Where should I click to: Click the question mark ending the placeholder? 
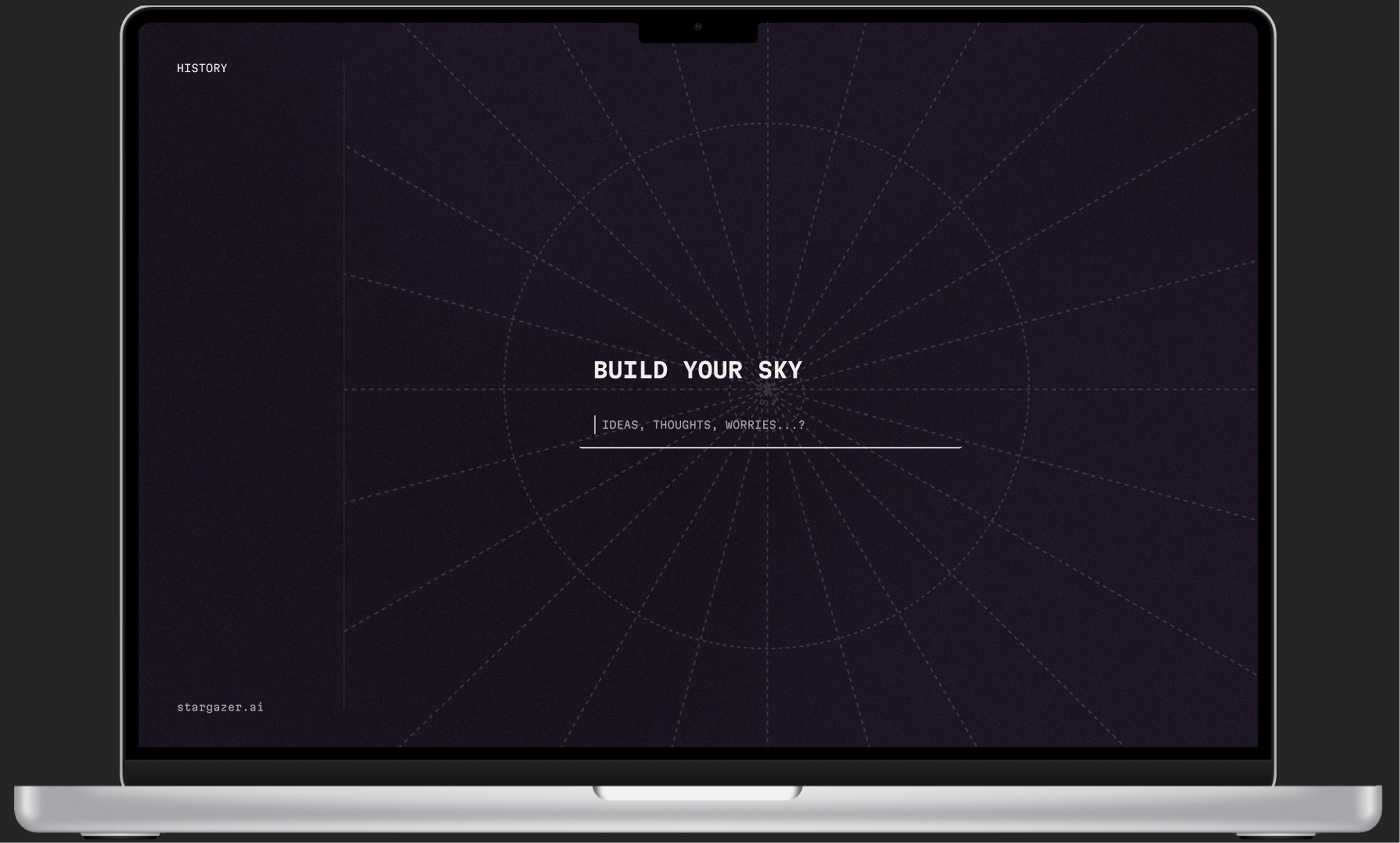tap(802, 425)
